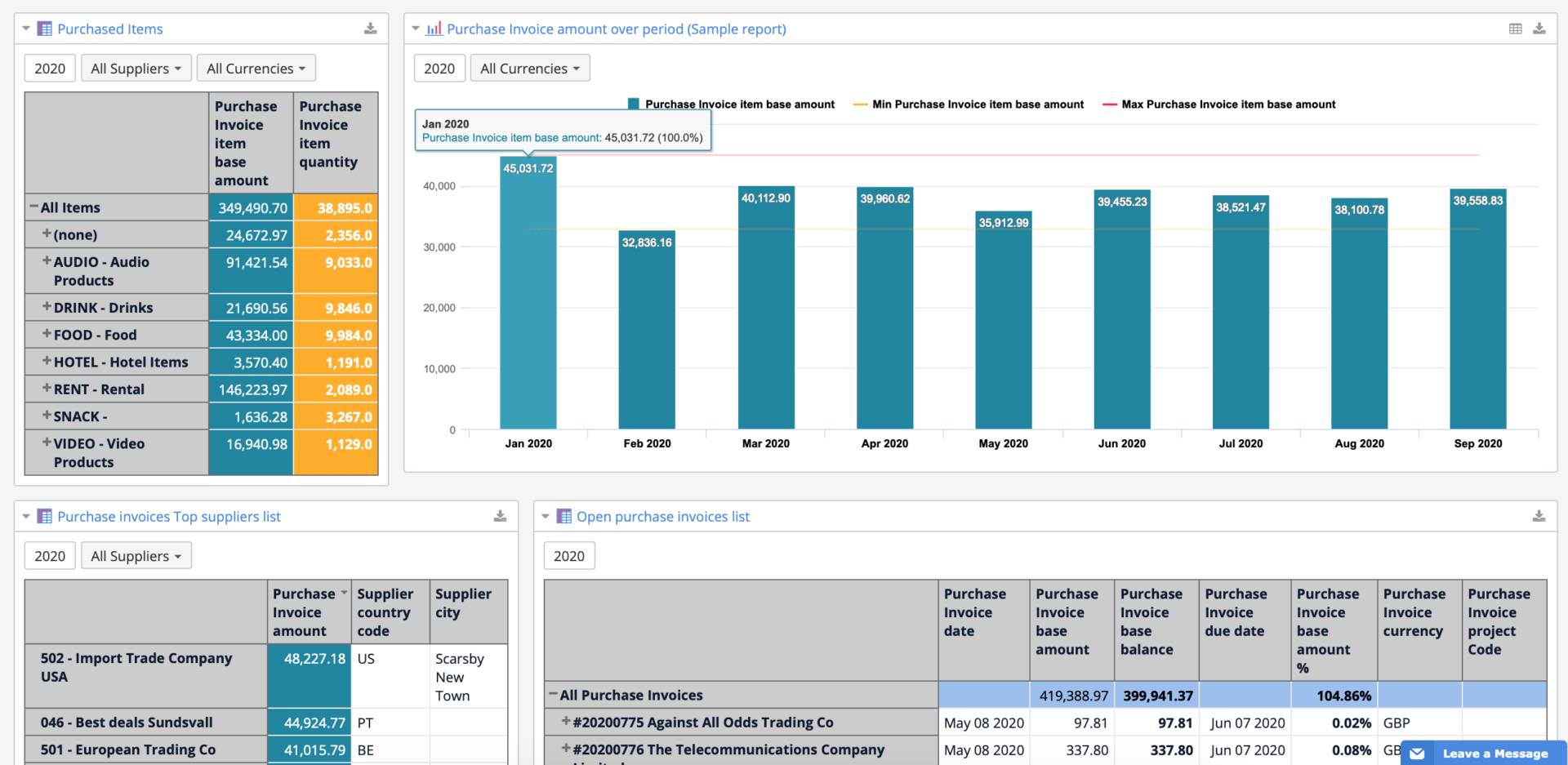Download the Purchase Invoice amount chart
Image resolution: width=1568 pixels, height=765 pixels.
pos(1539,28)
